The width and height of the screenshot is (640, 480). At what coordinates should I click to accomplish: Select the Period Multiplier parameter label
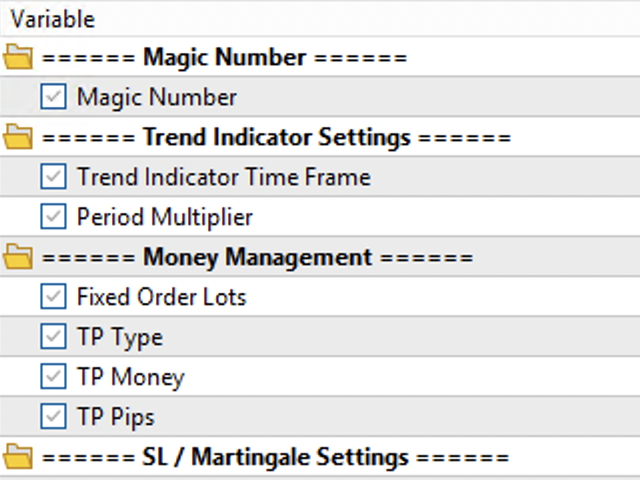point(165,217)
